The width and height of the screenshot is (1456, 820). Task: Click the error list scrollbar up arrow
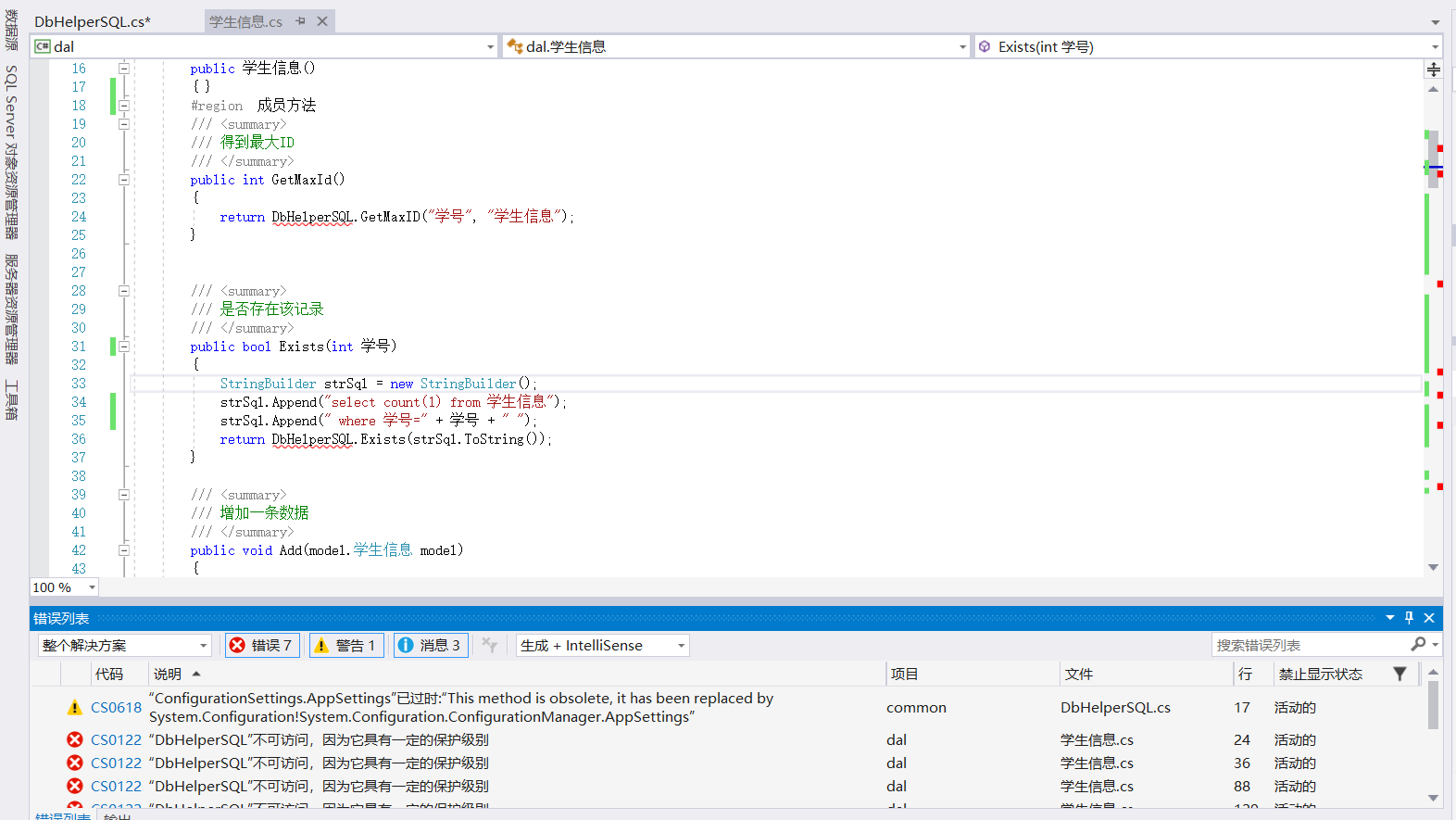(x=1433, y=672)
